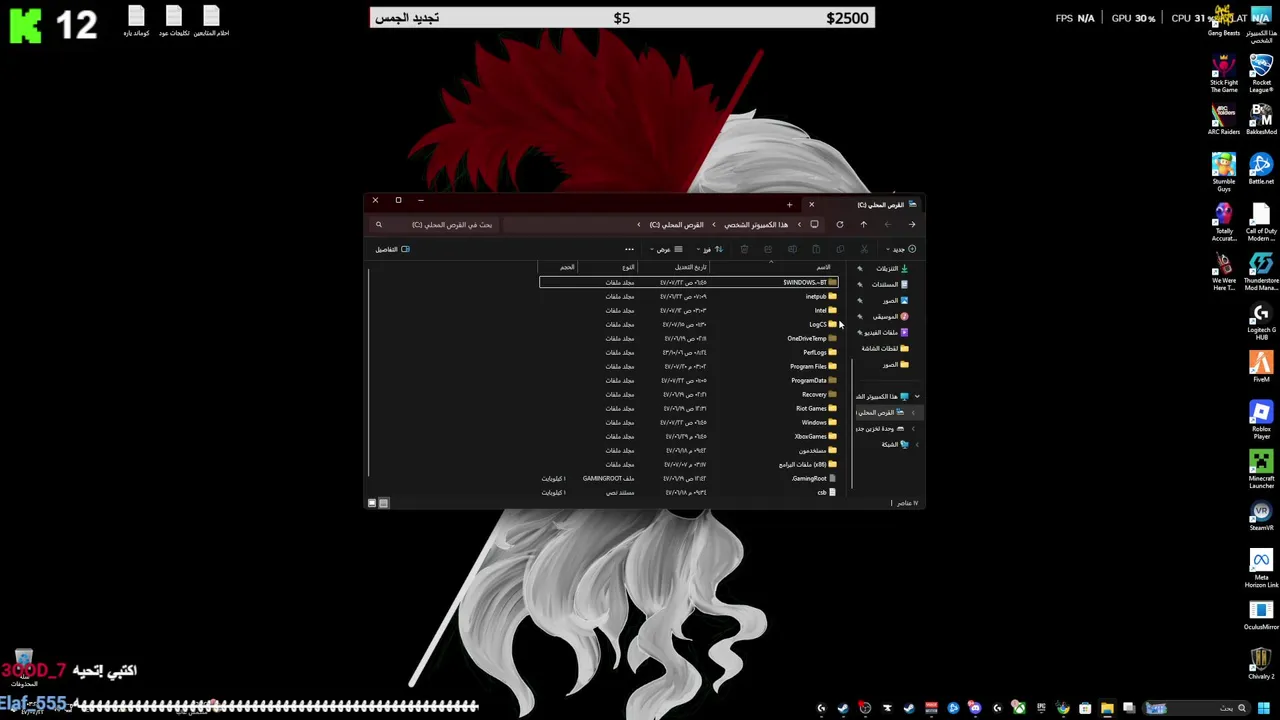This screenshot has height=720, width=1280.
Task: Launch Chivalry 2 from the desktop
Action: click(1261, 664)
